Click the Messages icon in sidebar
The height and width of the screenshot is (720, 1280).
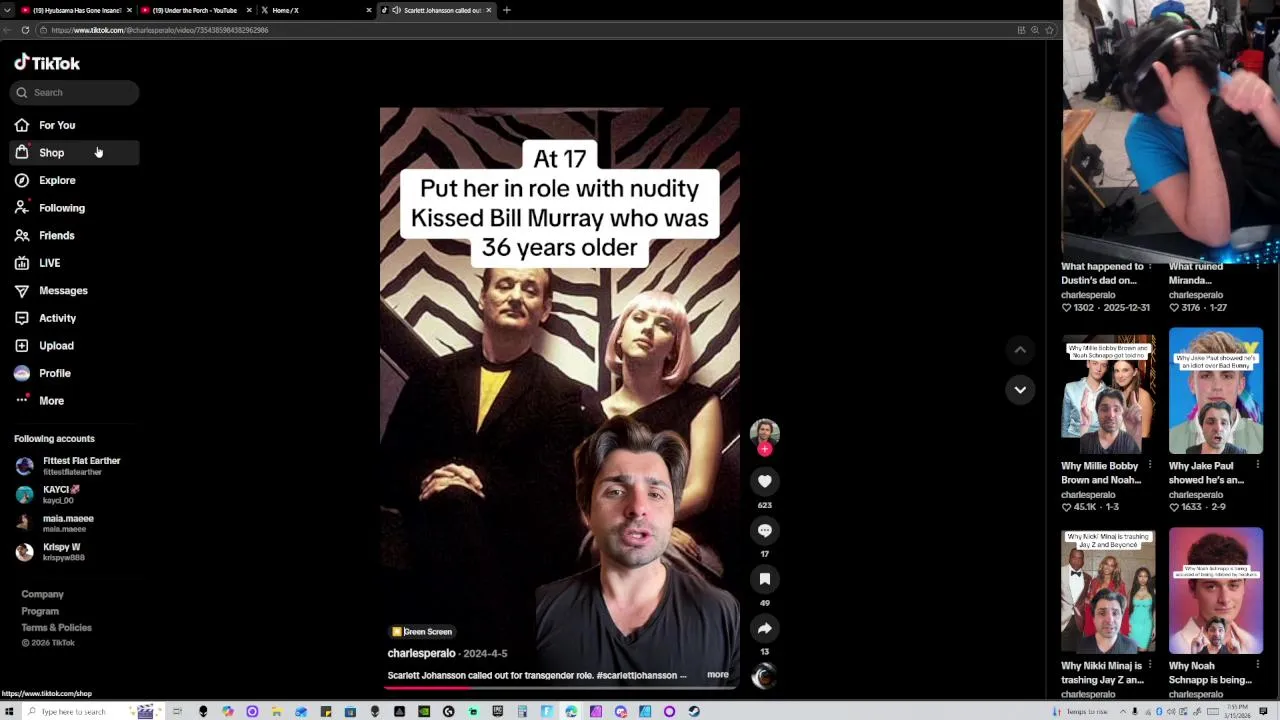pyautogui.click(x=22, y=290)
